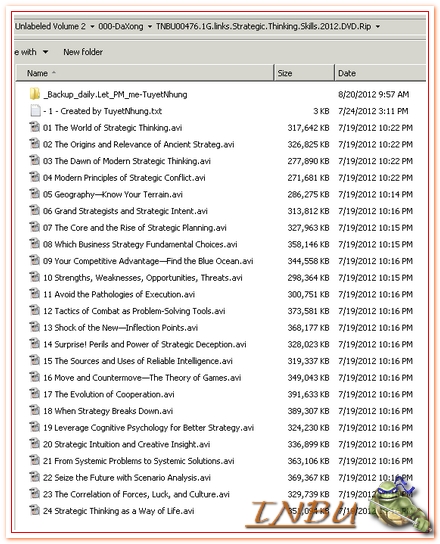Click the 000-DaXong breadcrumb folder

[x=121, y=26]
